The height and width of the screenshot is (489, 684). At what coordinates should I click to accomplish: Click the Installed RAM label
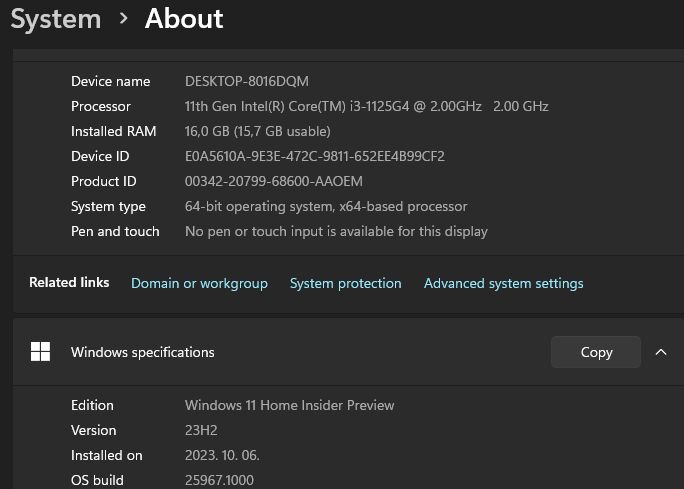pyautogui.click(x=113, y=131)
